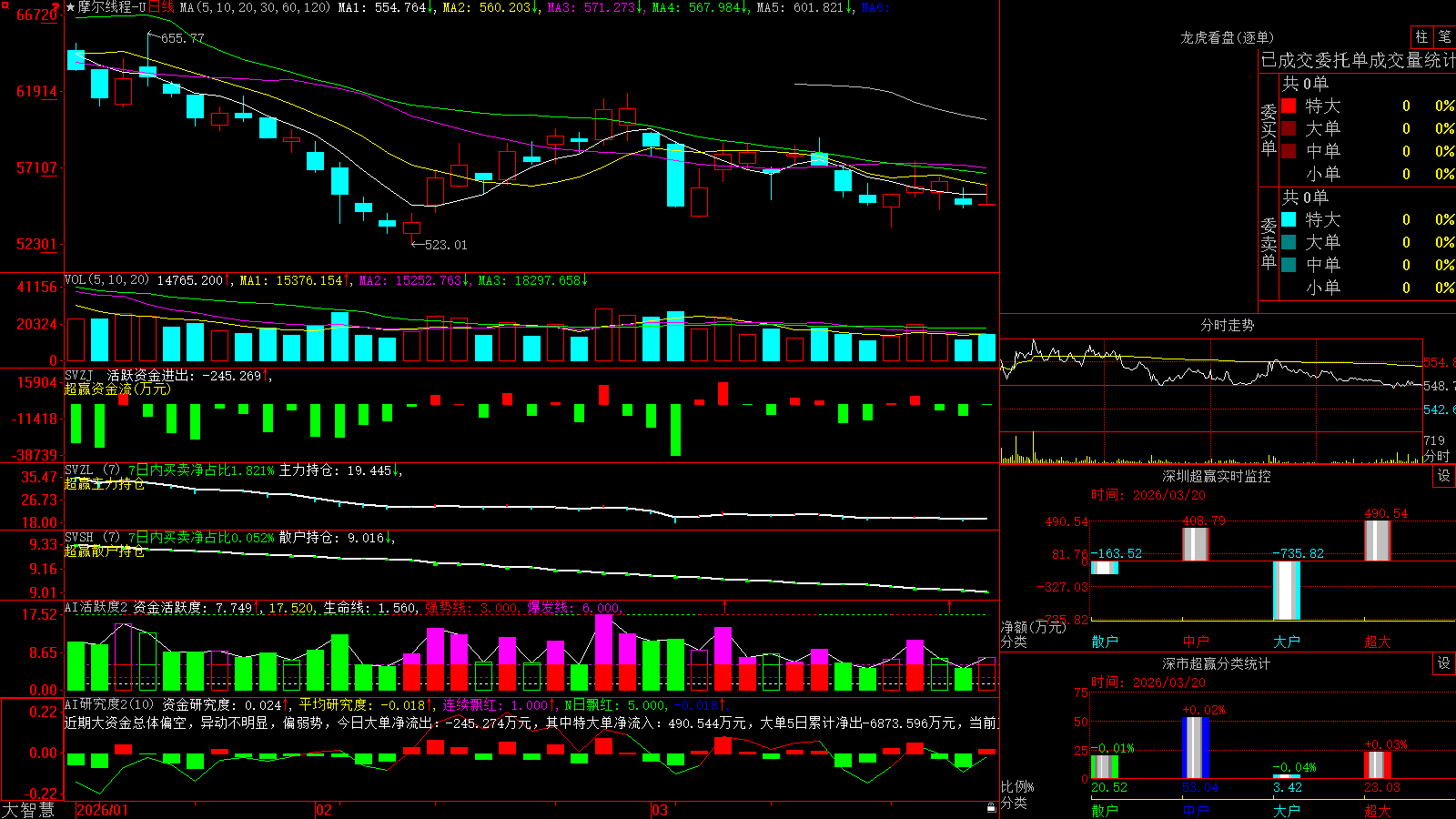The image size is (1456, 819).
Task: Click the 龙虎看盘(逐单) panel title
Action: click(x=1227, y=37)
